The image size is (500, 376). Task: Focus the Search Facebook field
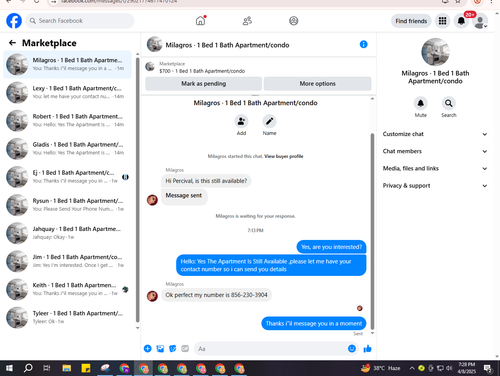(80, 21)
